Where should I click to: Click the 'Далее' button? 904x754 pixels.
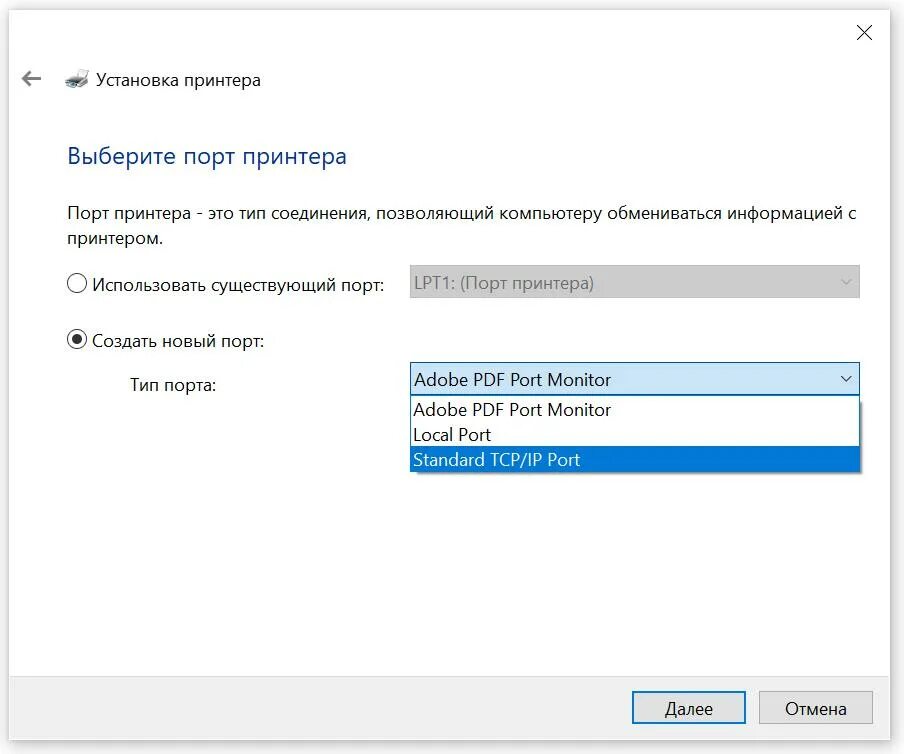tap(688, 707)
